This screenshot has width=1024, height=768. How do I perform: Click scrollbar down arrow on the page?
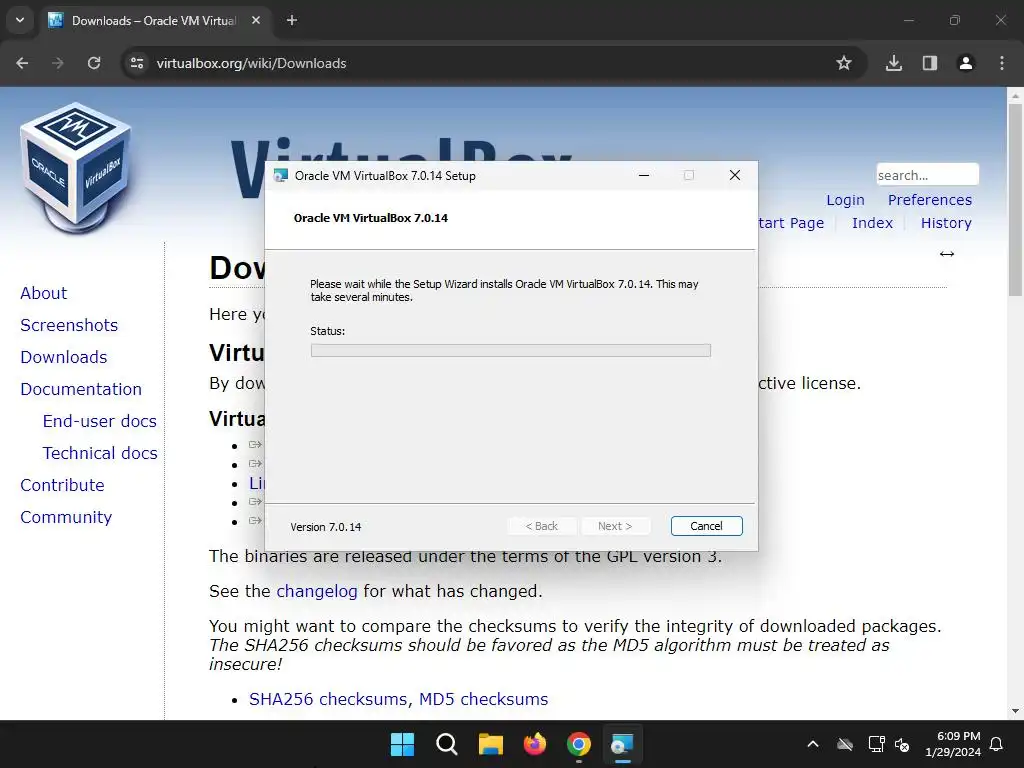click(x=1015, y=711)
